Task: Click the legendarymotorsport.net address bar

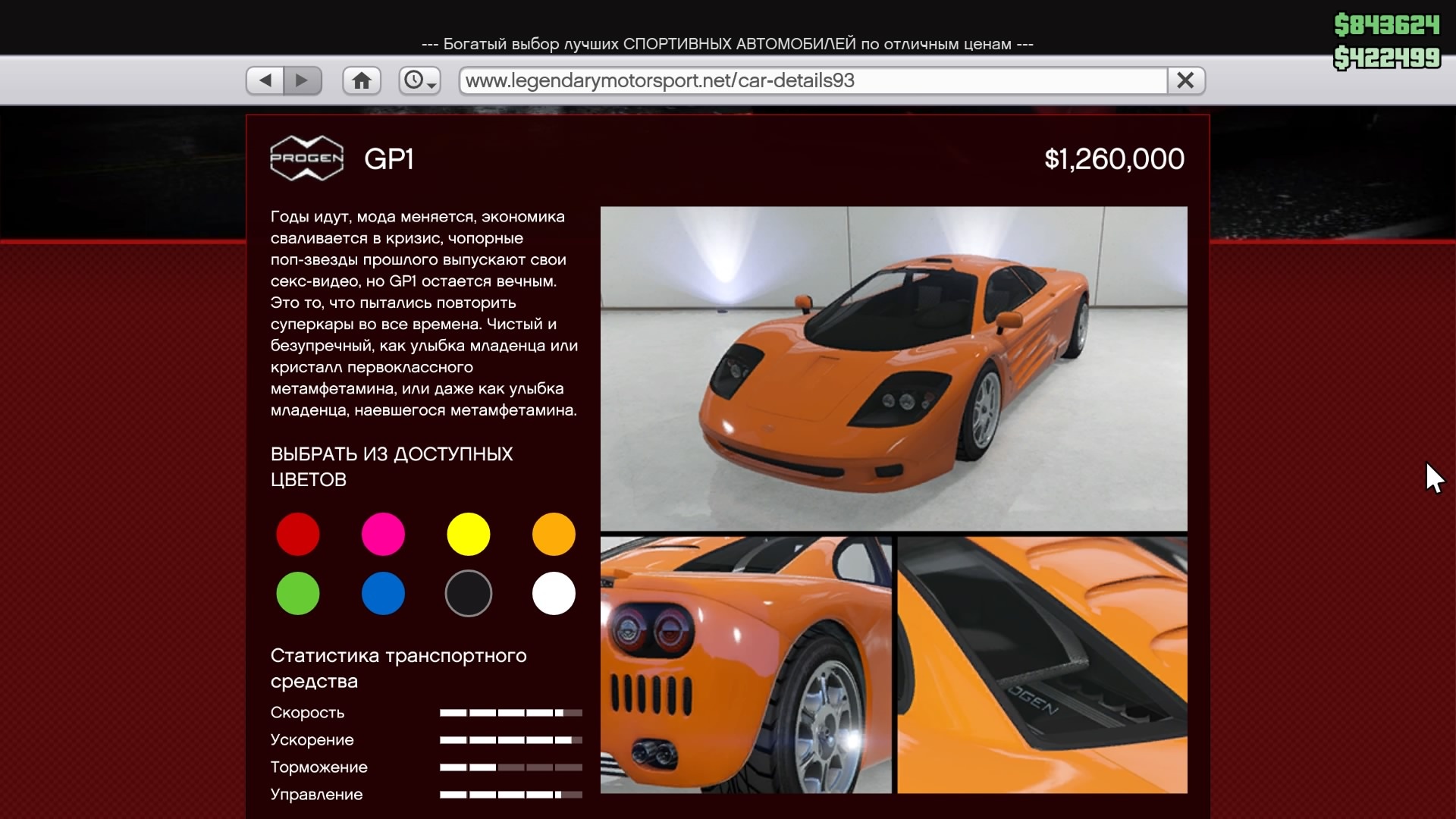Action: (812, 80)
